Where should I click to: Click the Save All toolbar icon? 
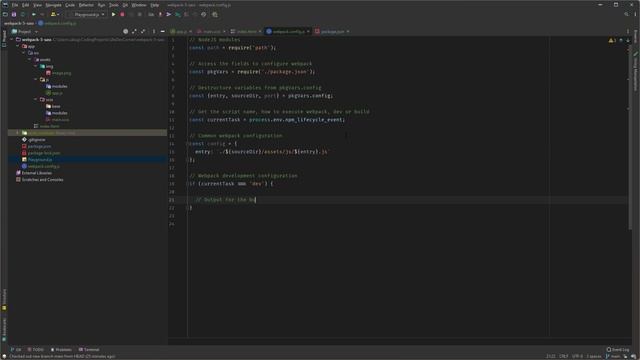pos(14,14)
